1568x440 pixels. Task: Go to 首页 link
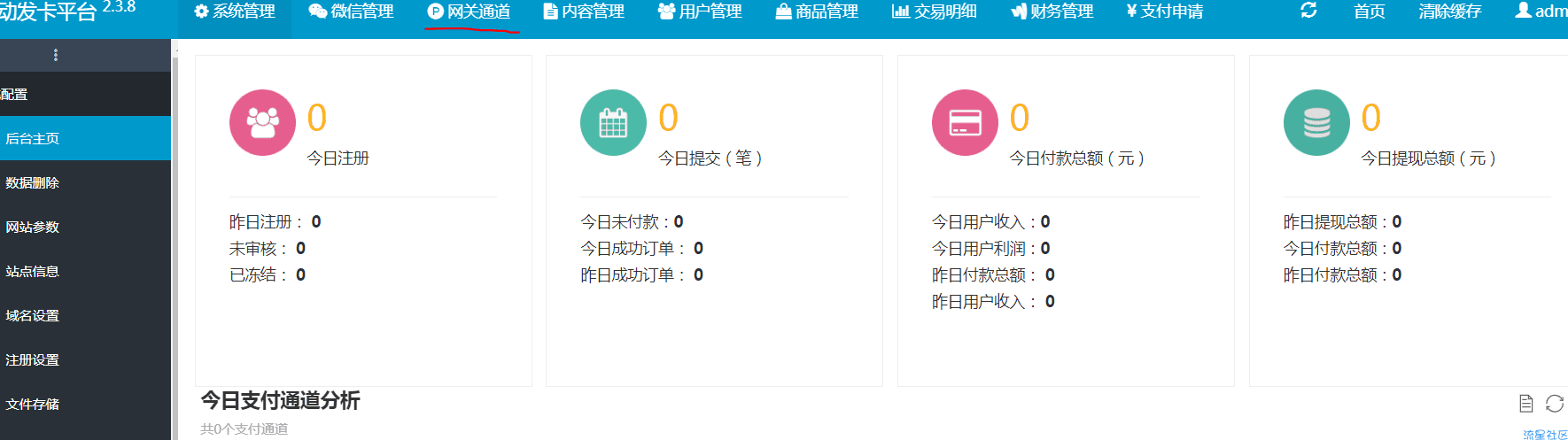coord(1370,12)
